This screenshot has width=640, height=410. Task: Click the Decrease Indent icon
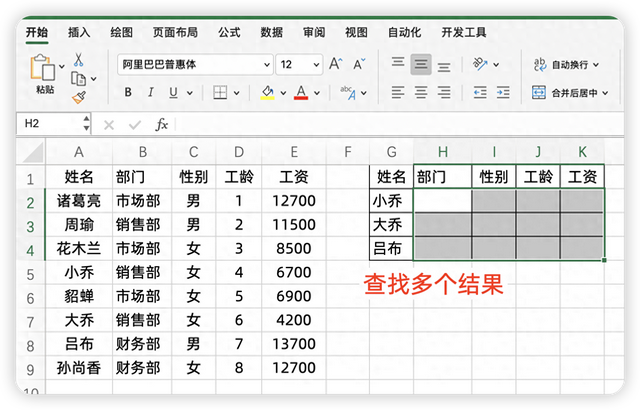tap(480, 93)
